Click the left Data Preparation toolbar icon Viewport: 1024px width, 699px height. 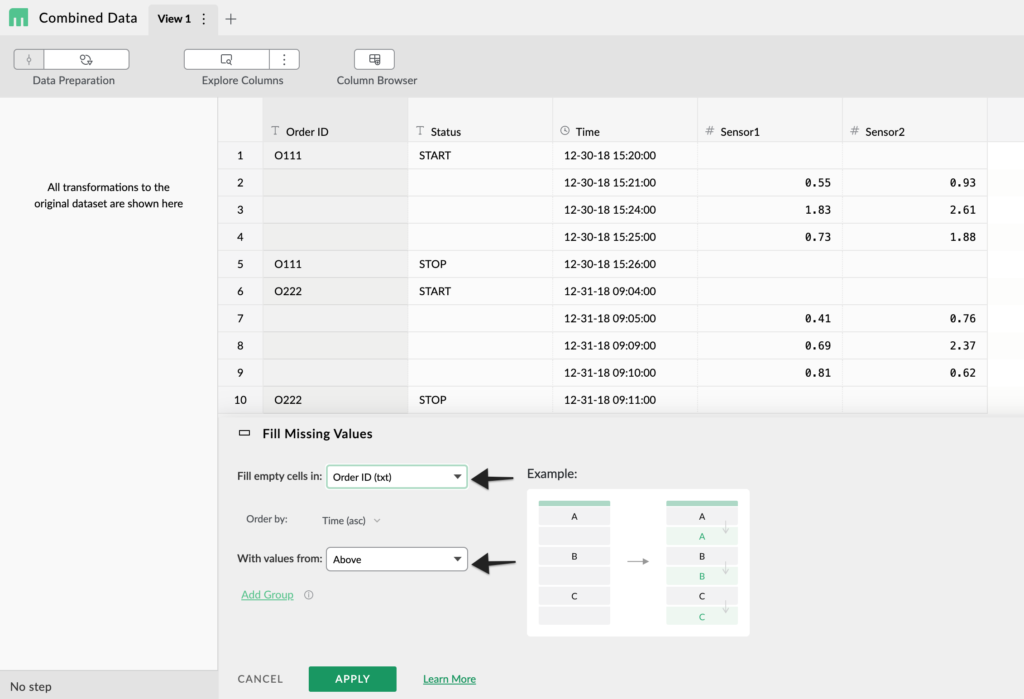(x=29, y=59)
